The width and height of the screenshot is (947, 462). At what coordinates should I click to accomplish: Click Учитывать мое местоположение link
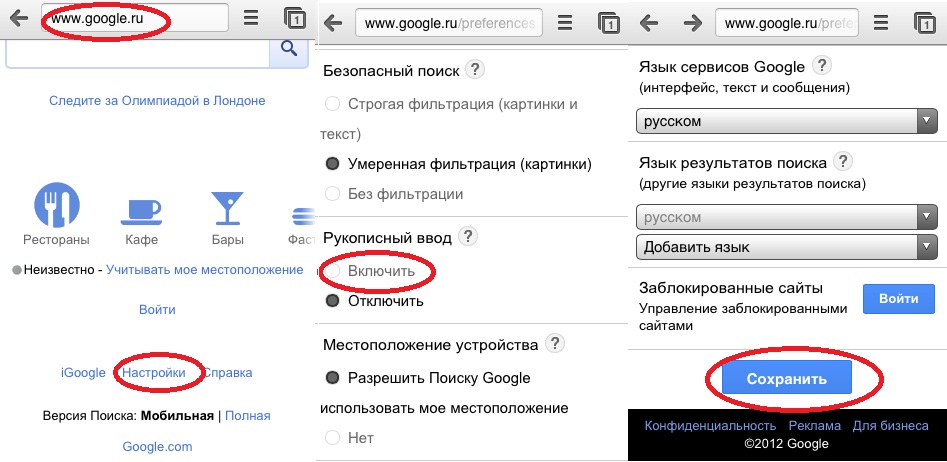point(205,269)
